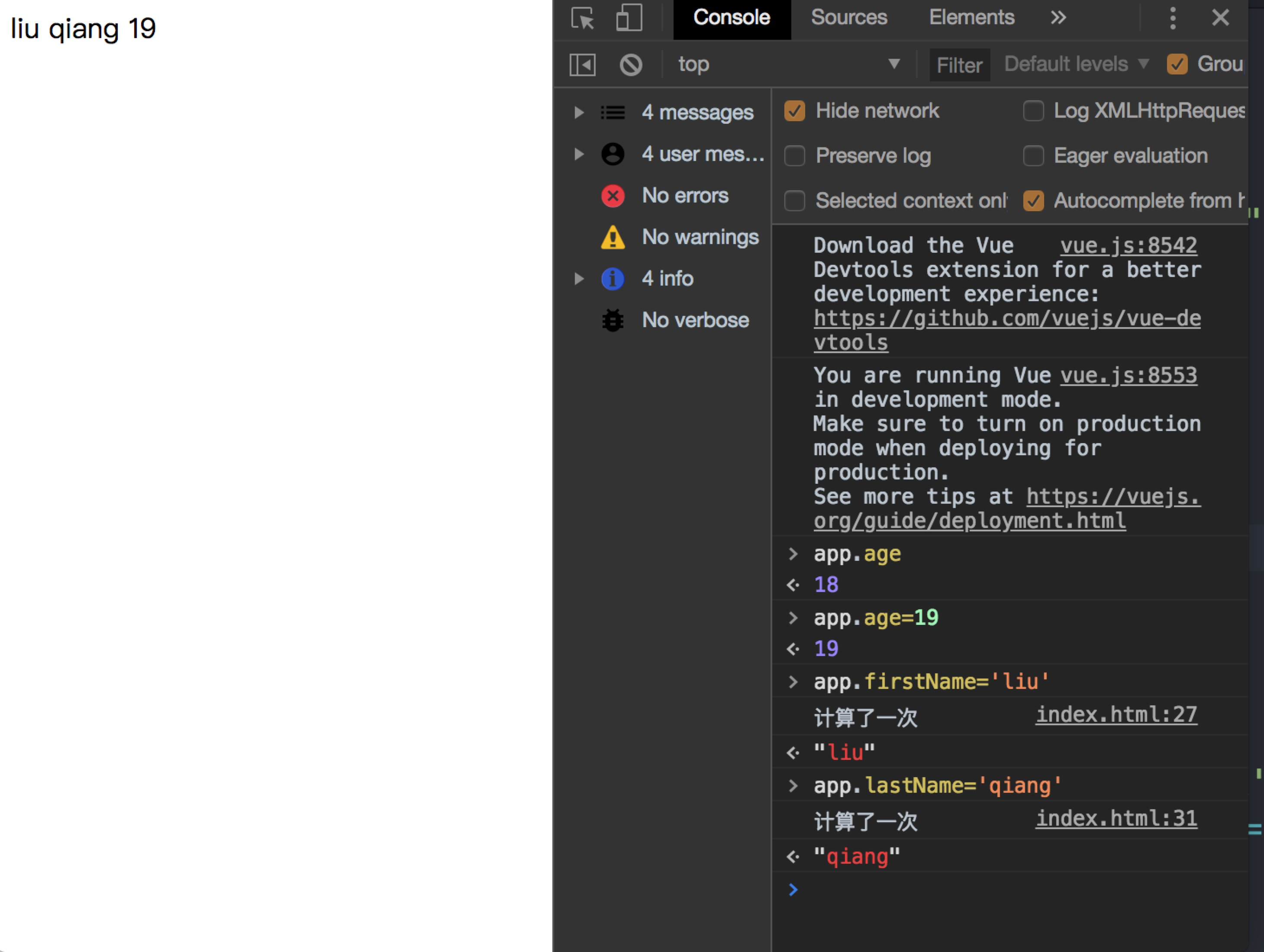This screenshot has width=1264, height=952.
Task: Click the No warnings triangle icon
Action: (613, 238)
